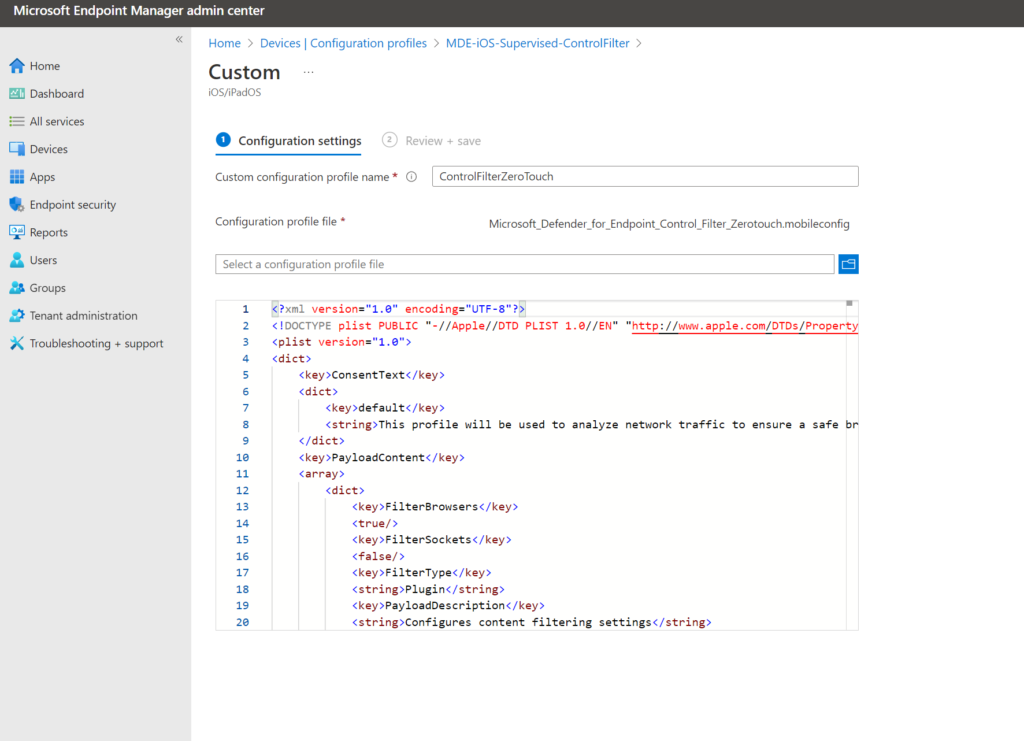Click the ConsentText key on line 5
This screenshot has height=741, width=1024.
point(372,375)
